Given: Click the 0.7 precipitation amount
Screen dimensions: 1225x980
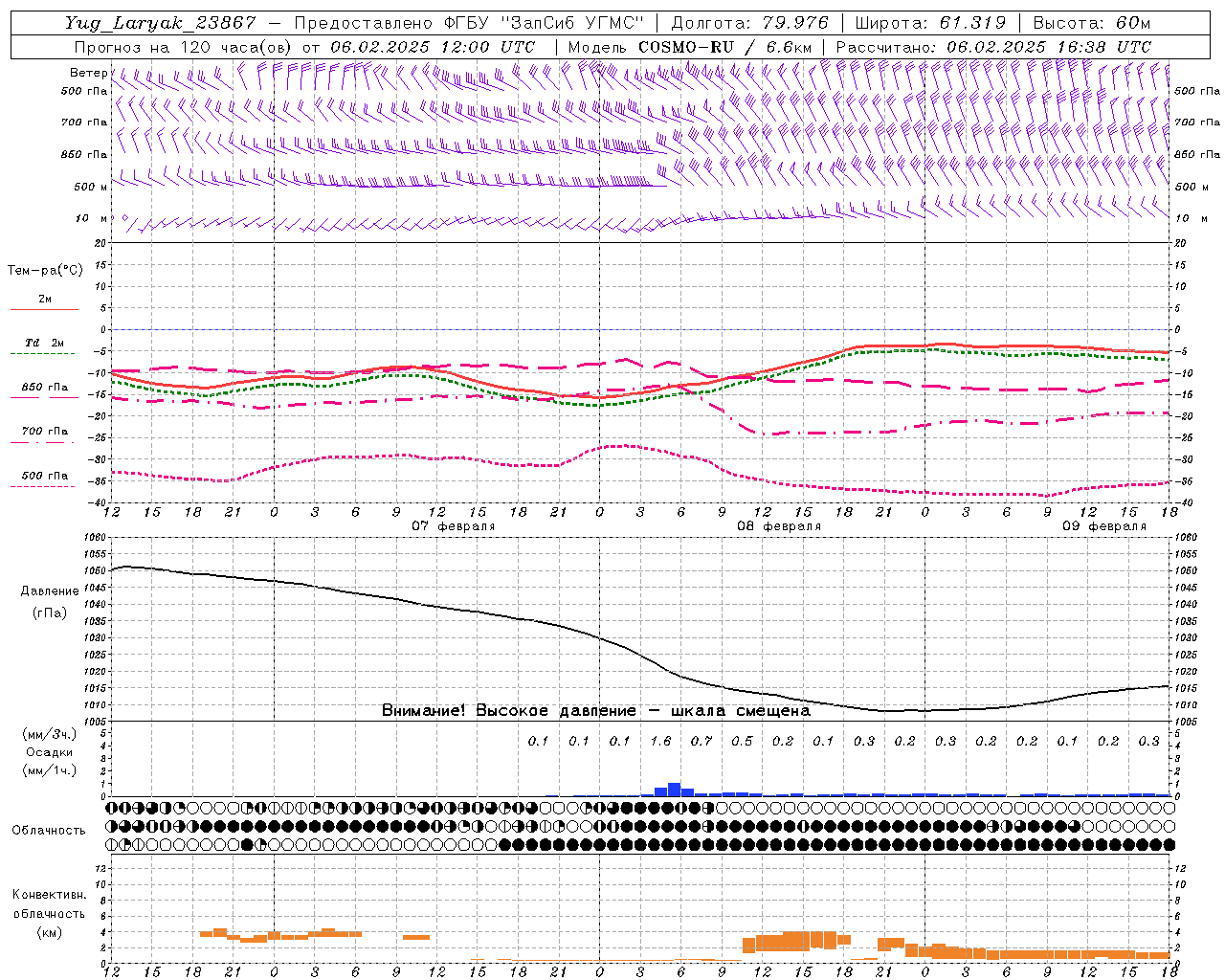Looking at the screenshot, I should (702, 742).
